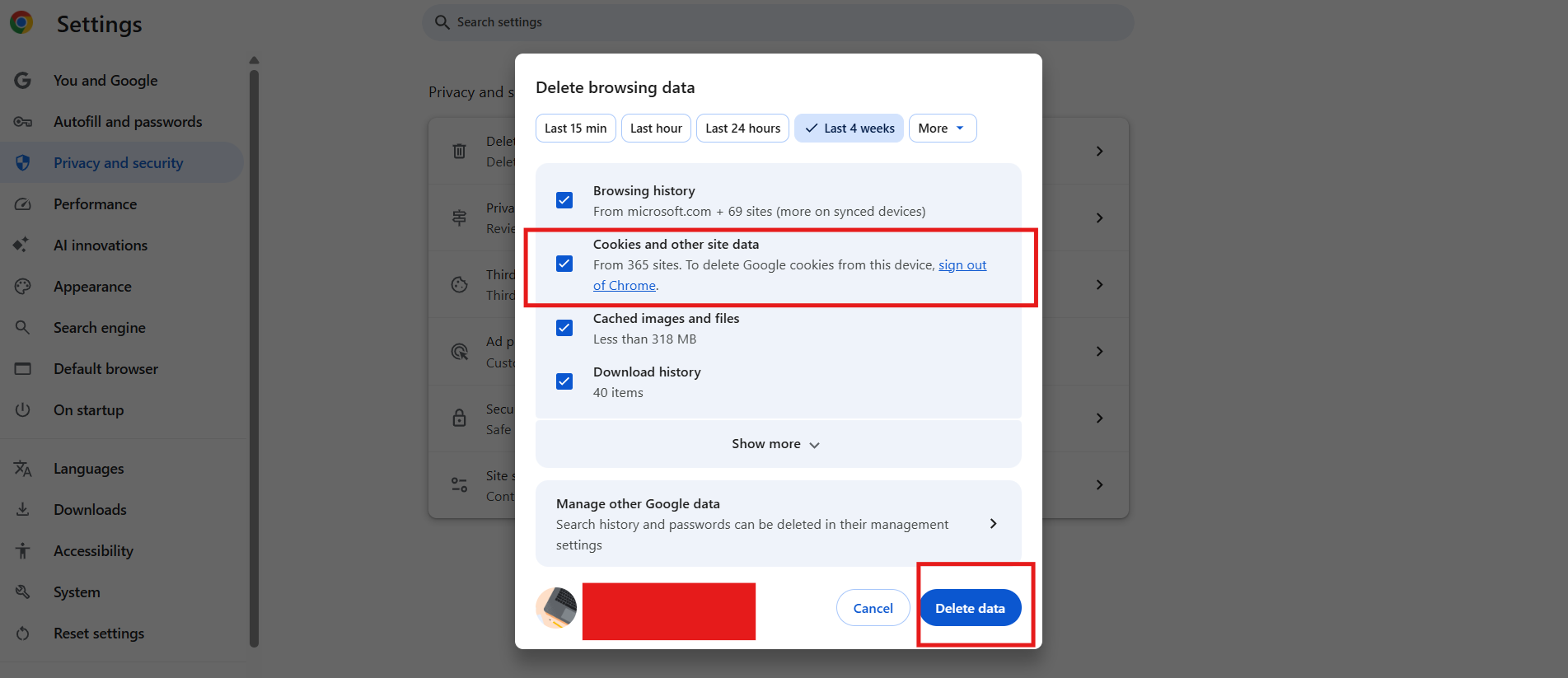The height and width of the screenshot is (678, 1568).
Task: Click the sidebar vertical scrollbar
Action: coord(254,354)
